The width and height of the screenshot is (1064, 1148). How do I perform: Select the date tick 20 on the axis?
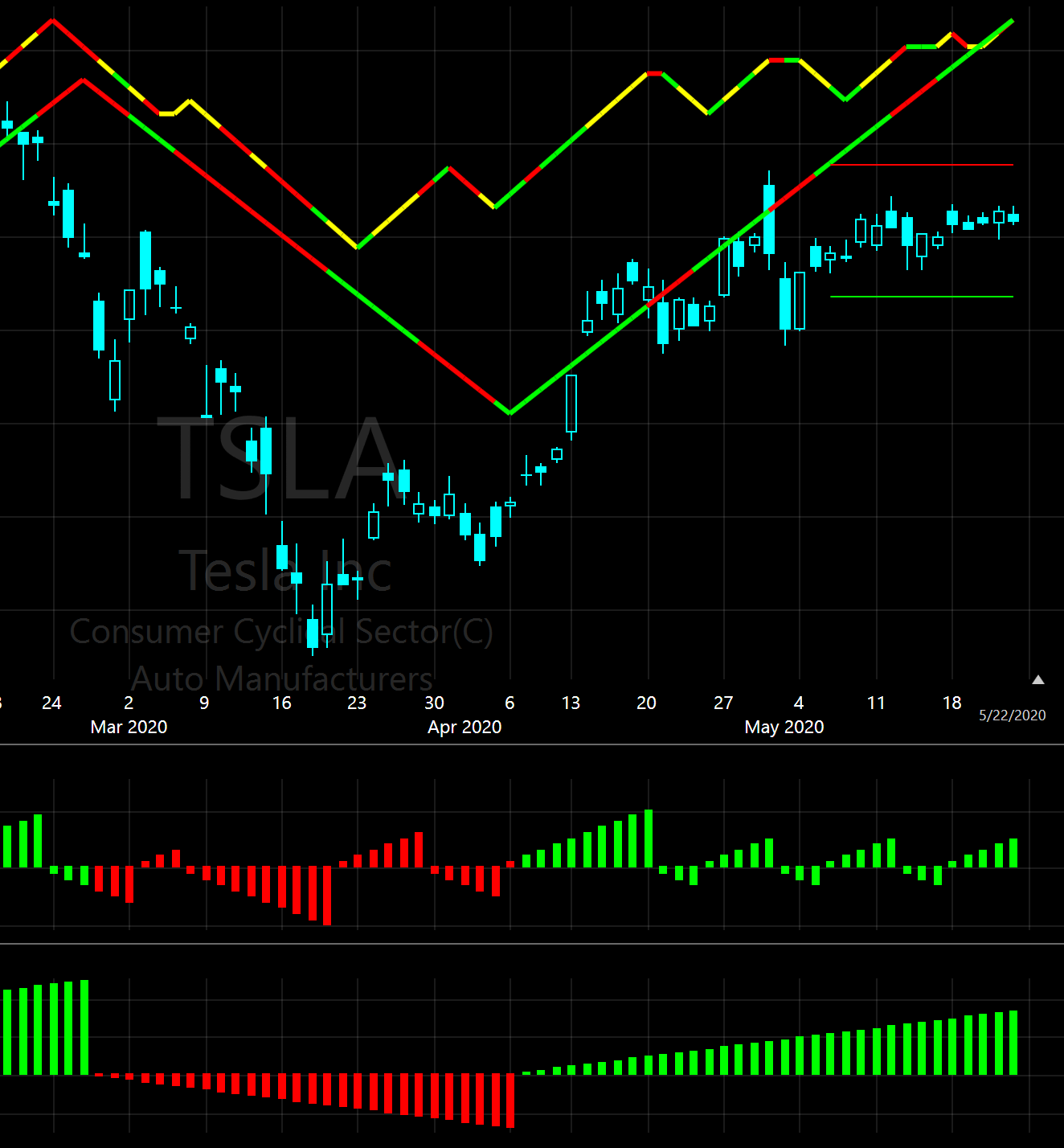[646, 703]
